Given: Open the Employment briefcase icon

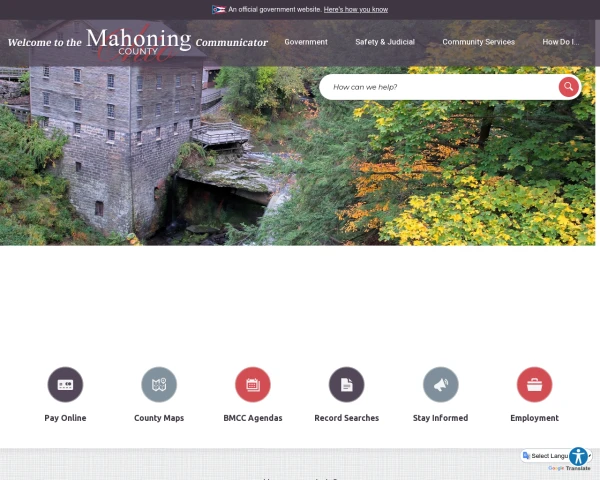Looking at the screenshot, I should tap(534, 384).
